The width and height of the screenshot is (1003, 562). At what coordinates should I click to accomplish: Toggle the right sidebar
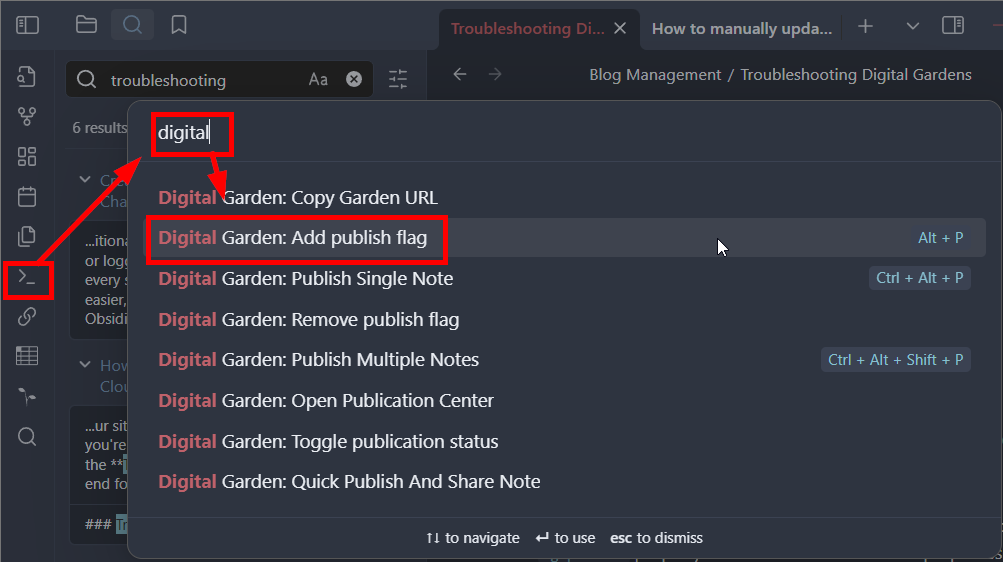pyautogui.click(x=953, y=26)
